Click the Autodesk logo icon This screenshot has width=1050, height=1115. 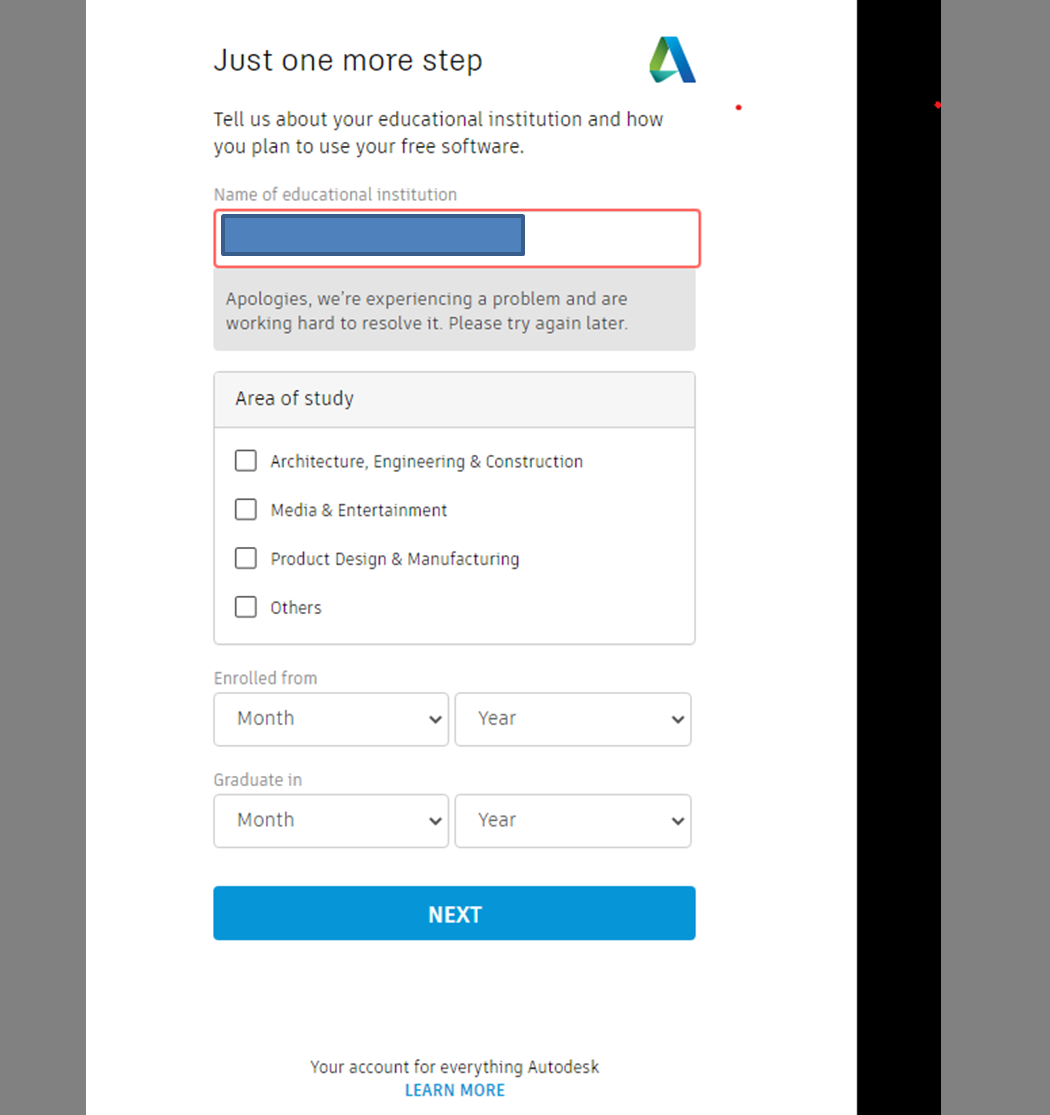point(671,59)
